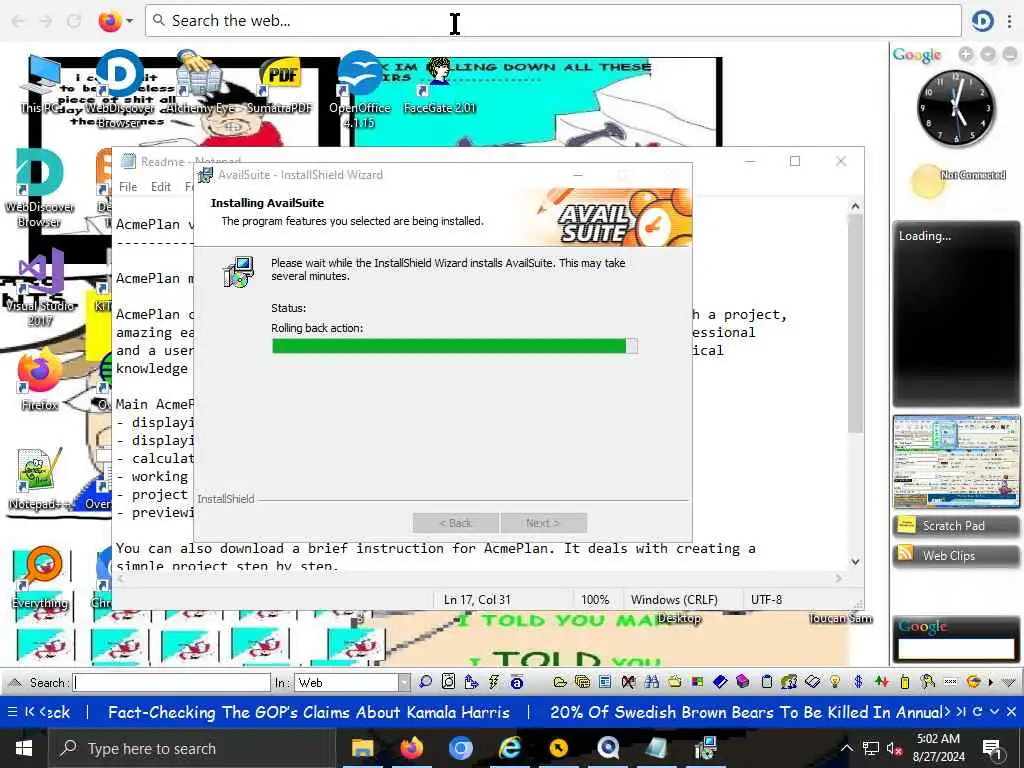This screenshot has height=768, width=1024.
Task: Close the news ticker bar
Action: 1011,712
